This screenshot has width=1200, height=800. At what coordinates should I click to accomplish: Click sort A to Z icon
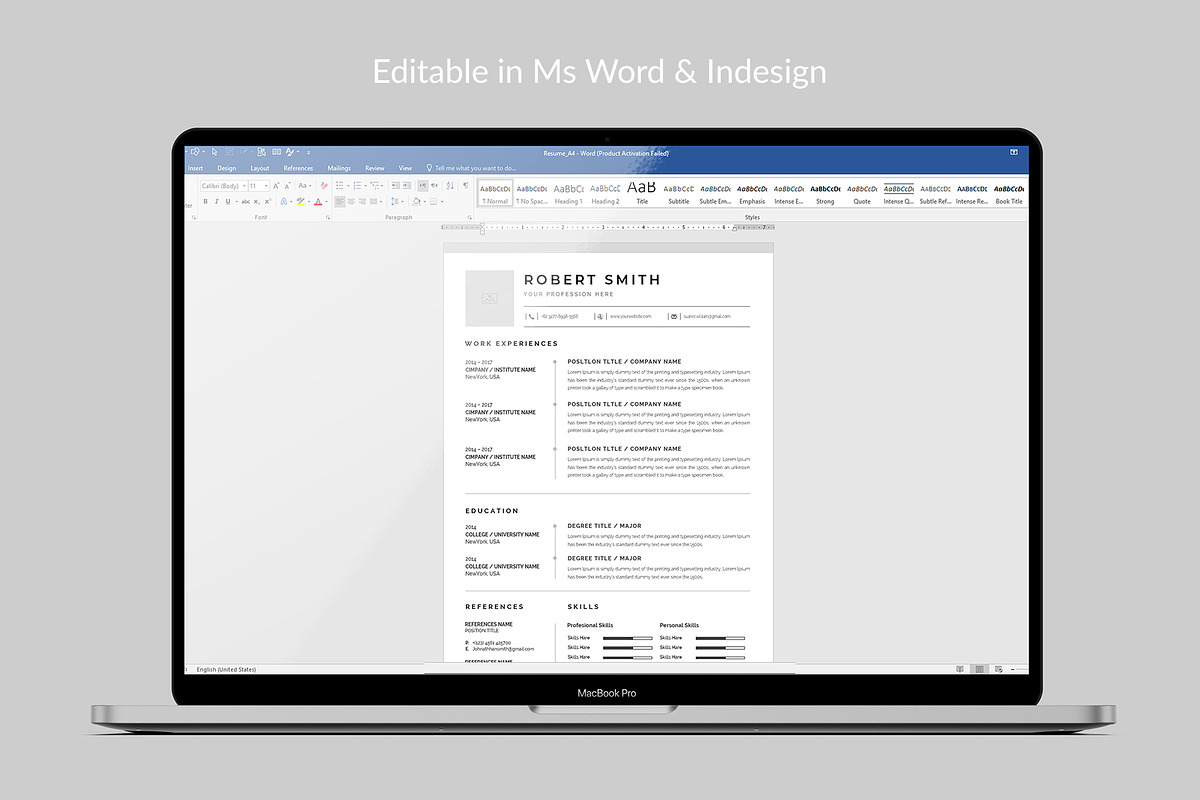(x=450, y=186)
